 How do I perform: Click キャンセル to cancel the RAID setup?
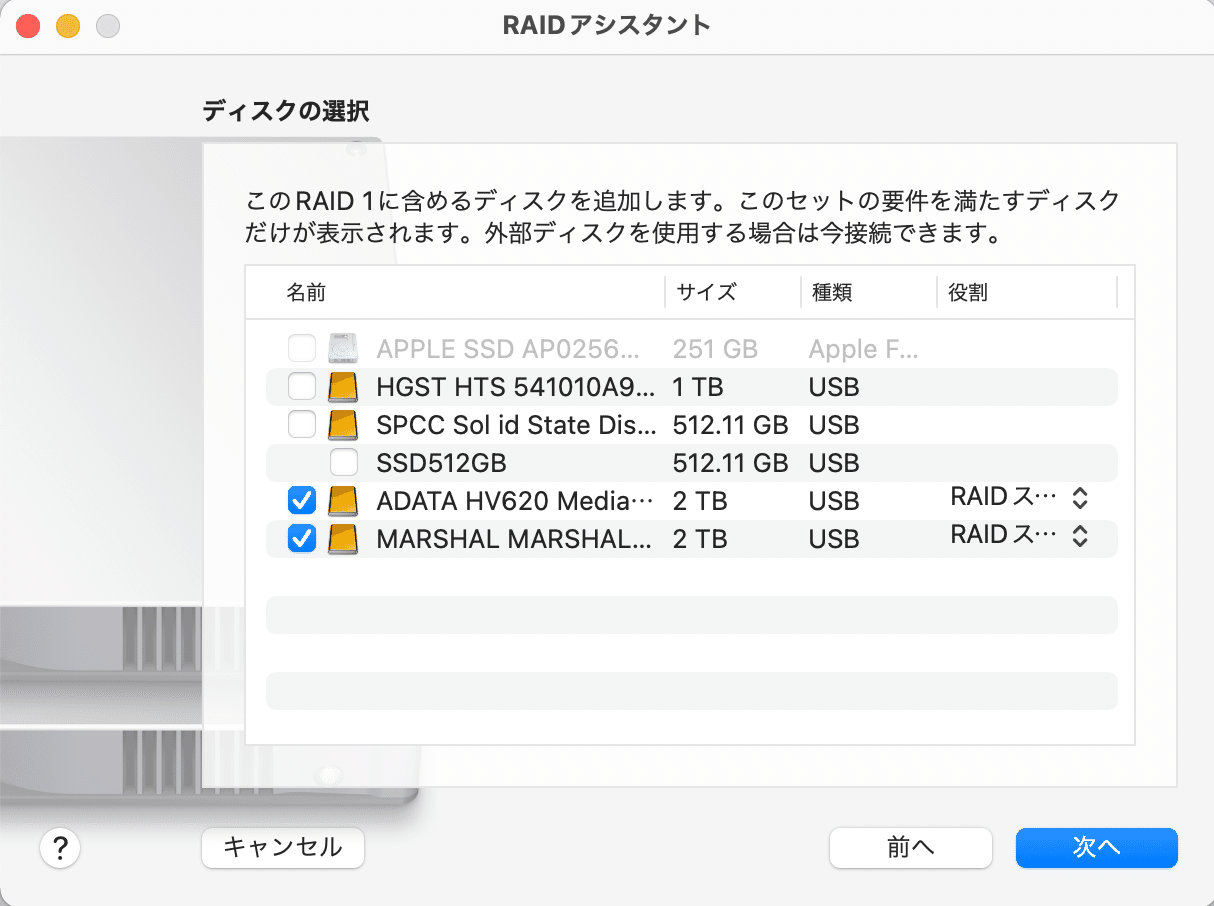click(283, 848)
